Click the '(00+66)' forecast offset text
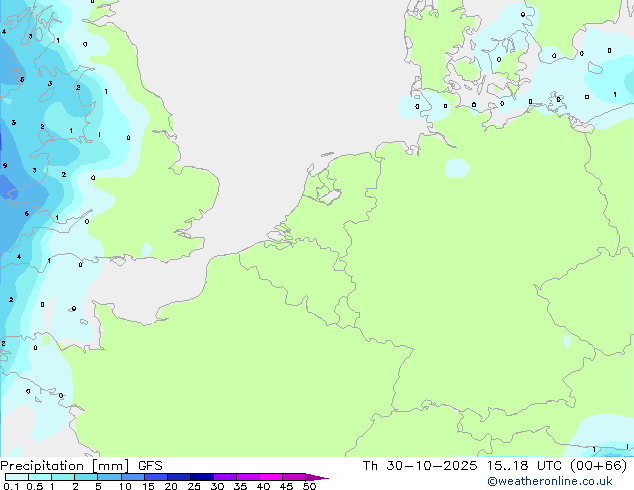Screen dimensions: 634x490 pyautogui.click(x=598, y=466)
